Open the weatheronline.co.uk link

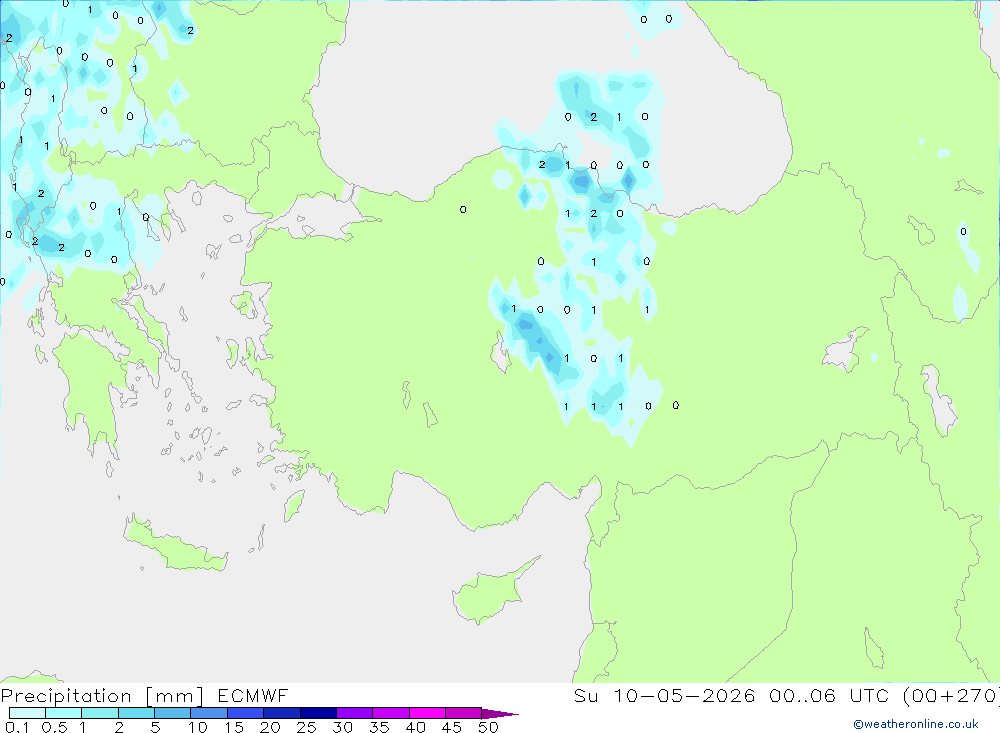916,724
